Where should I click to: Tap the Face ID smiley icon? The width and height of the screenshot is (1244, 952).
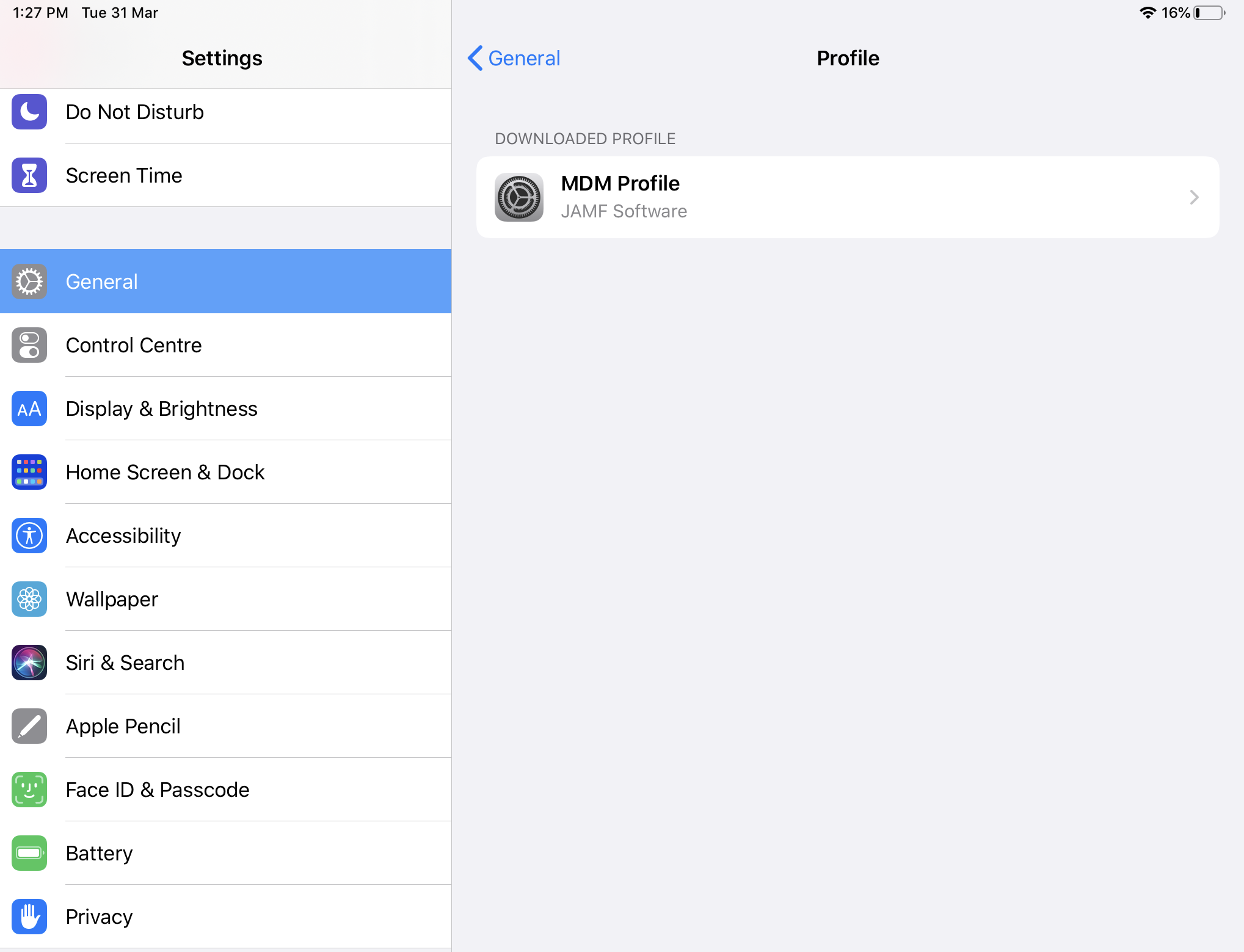29,790
